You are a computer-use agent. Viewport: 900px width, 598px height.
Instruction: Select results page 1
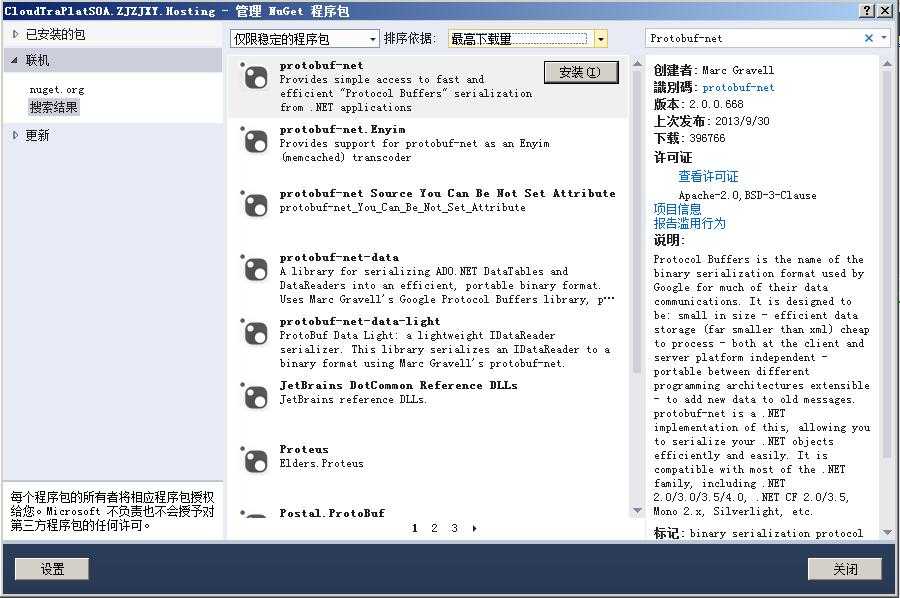(x=414, y=528)
